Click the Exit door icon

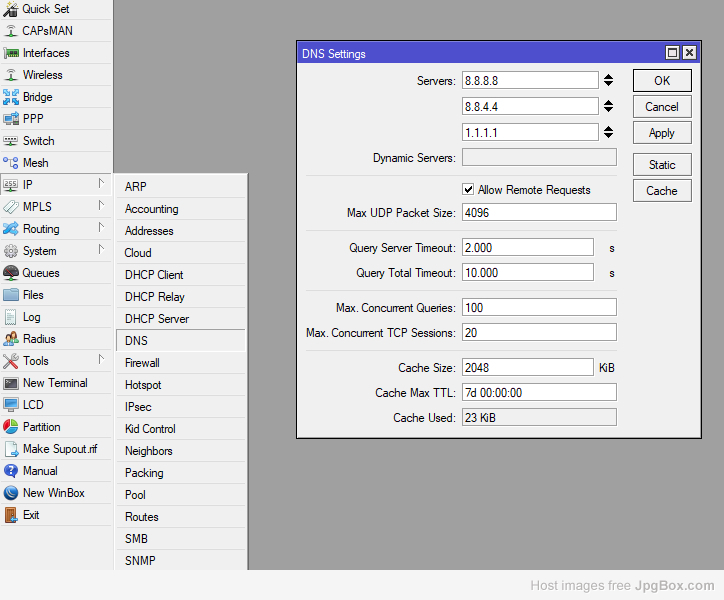11,515
